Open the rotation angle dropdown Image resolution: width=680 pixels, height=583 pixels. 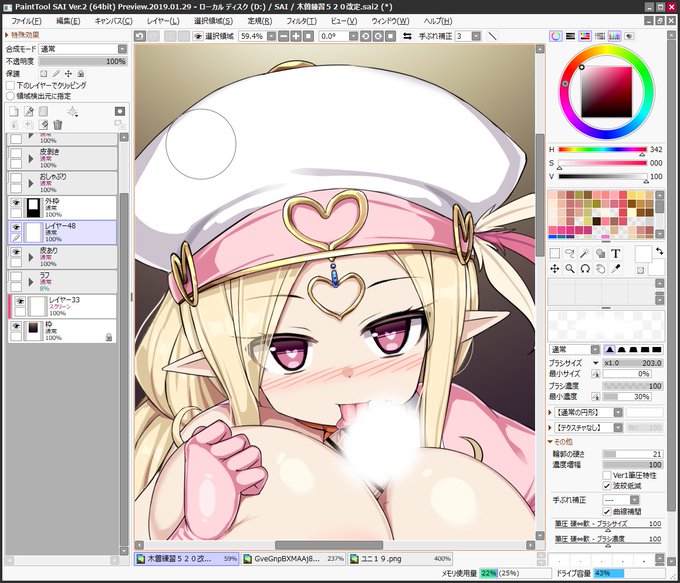pos(353,36)
